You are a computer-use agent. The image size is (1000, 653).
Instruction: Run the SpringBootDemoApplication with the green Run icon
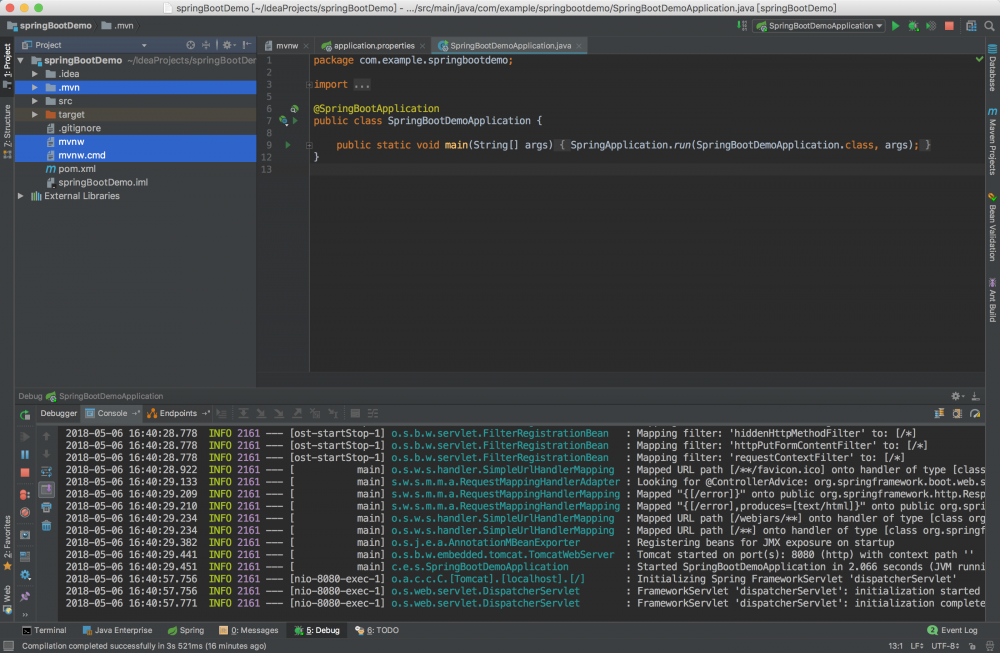tap(896, 25)
